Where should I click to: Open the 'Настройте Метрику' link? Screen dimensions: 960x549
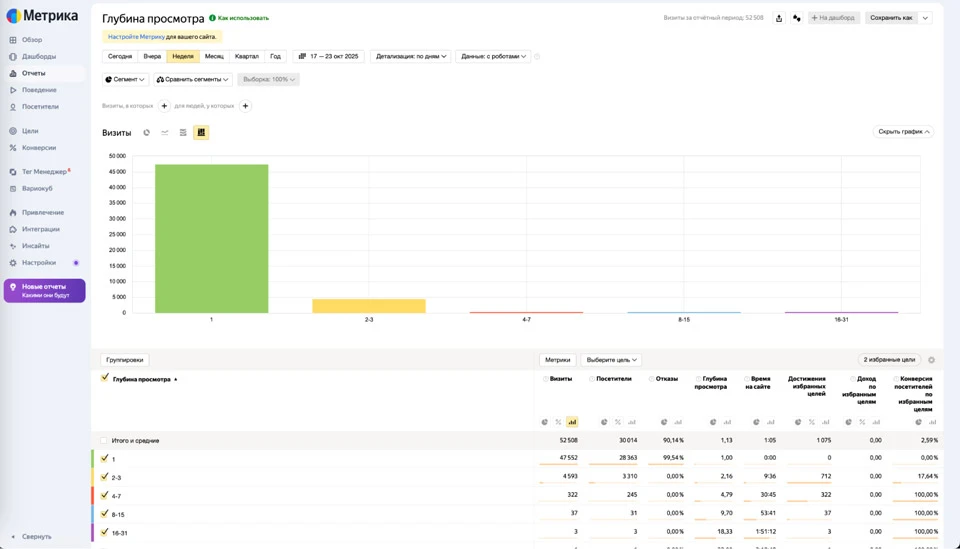136,37
